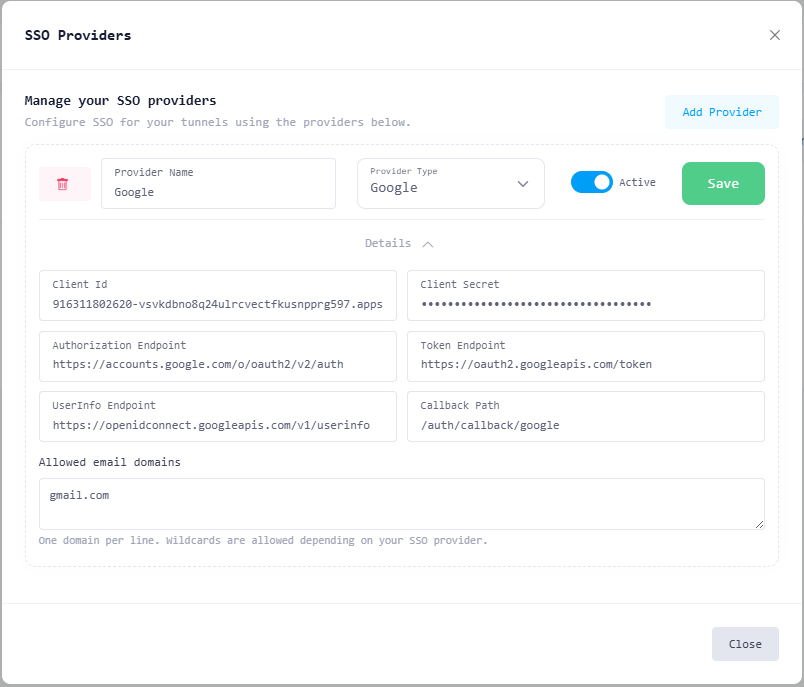The height and width of the screenshot is (687, 804).
Task: Click the red trash icon to delete provider
Action: click(x=63, y=184)
